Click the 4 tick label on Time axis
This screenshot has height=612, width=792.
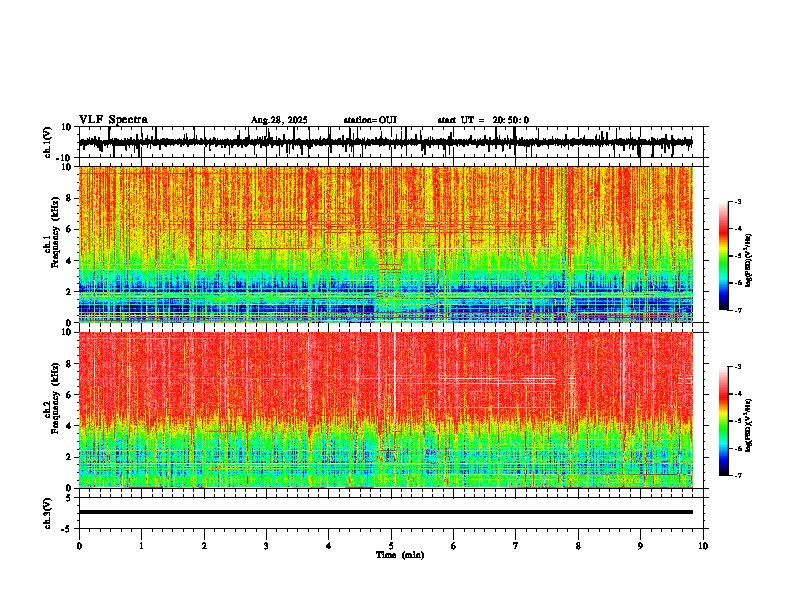[x=329, y=546]
